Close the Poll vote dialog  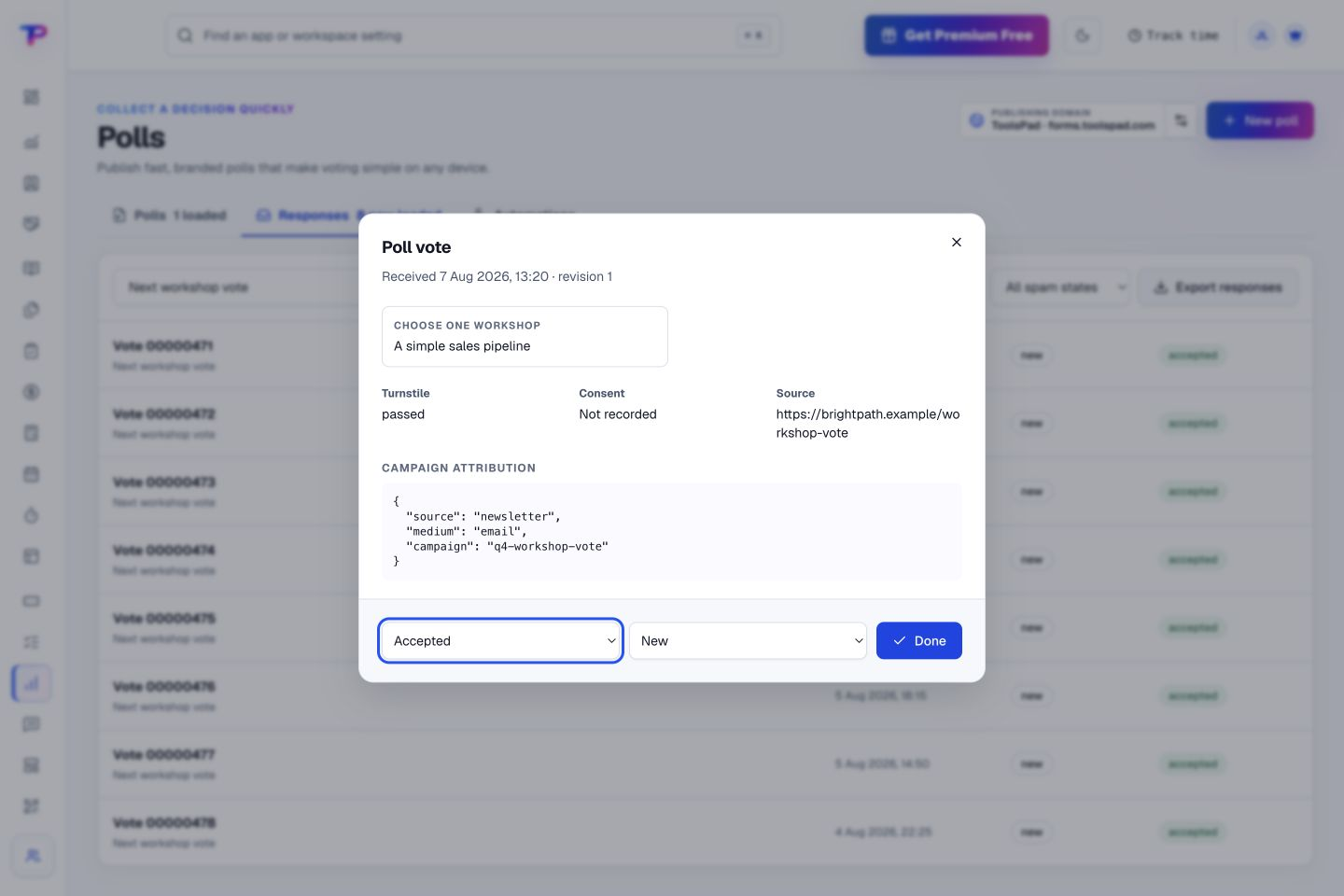click(956, 242)
